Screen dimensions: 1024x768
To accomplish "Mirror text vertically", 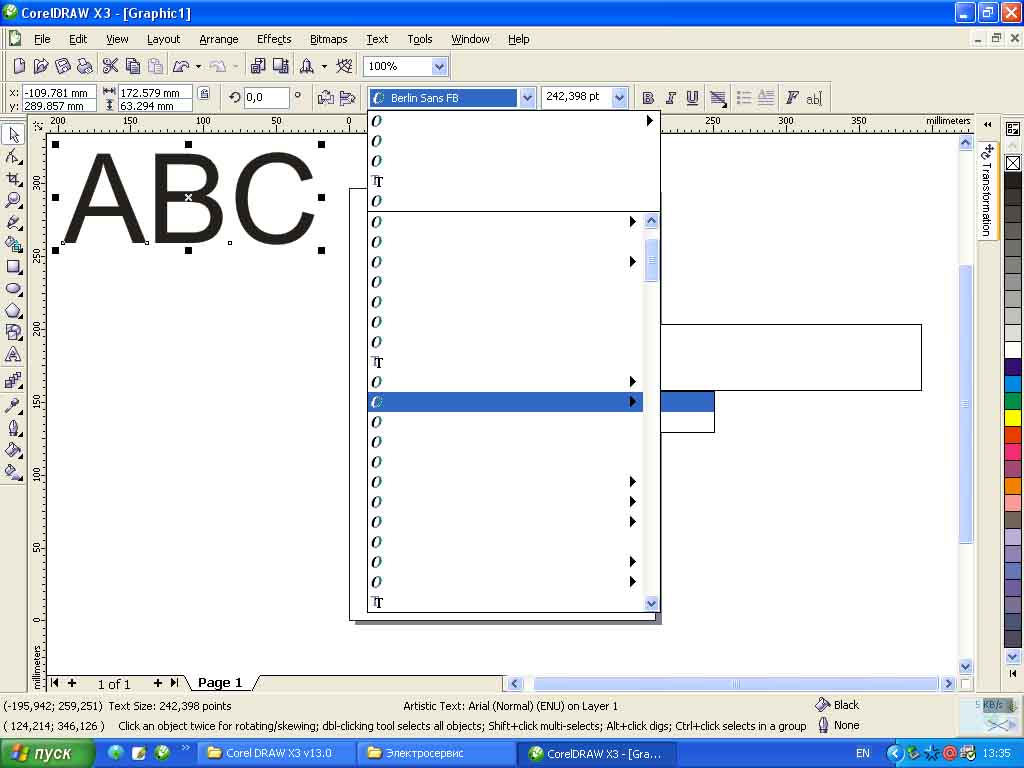I will [347, 97].
